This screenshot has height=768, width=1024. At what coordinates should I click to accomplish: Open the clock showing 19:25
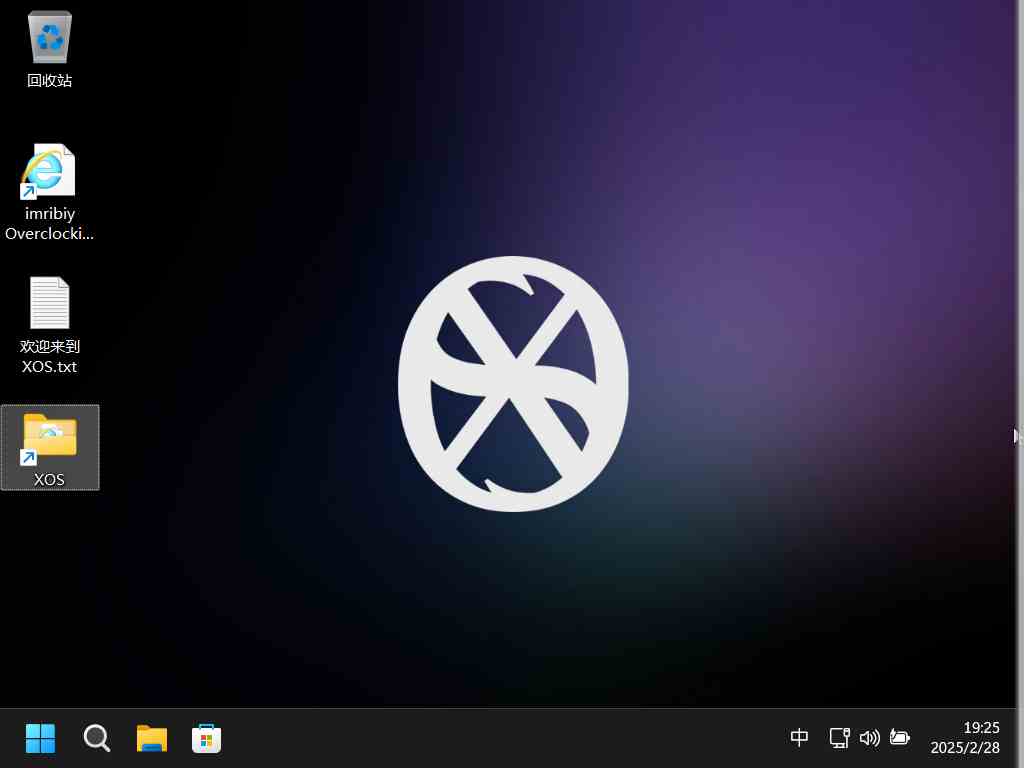click(981, 728)
